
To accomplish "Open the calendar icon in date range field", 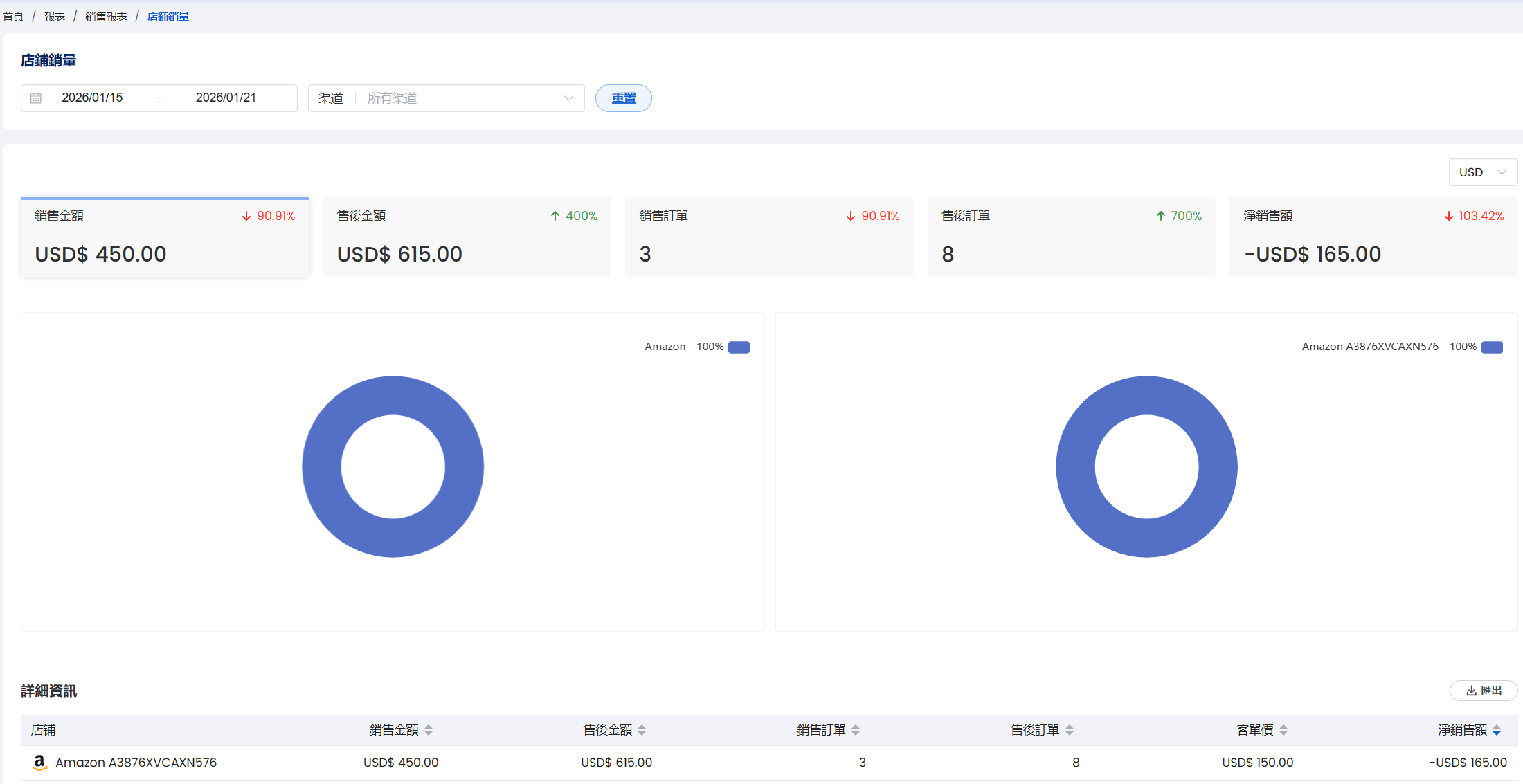I will pyautogui.click(x=36, y=98).
